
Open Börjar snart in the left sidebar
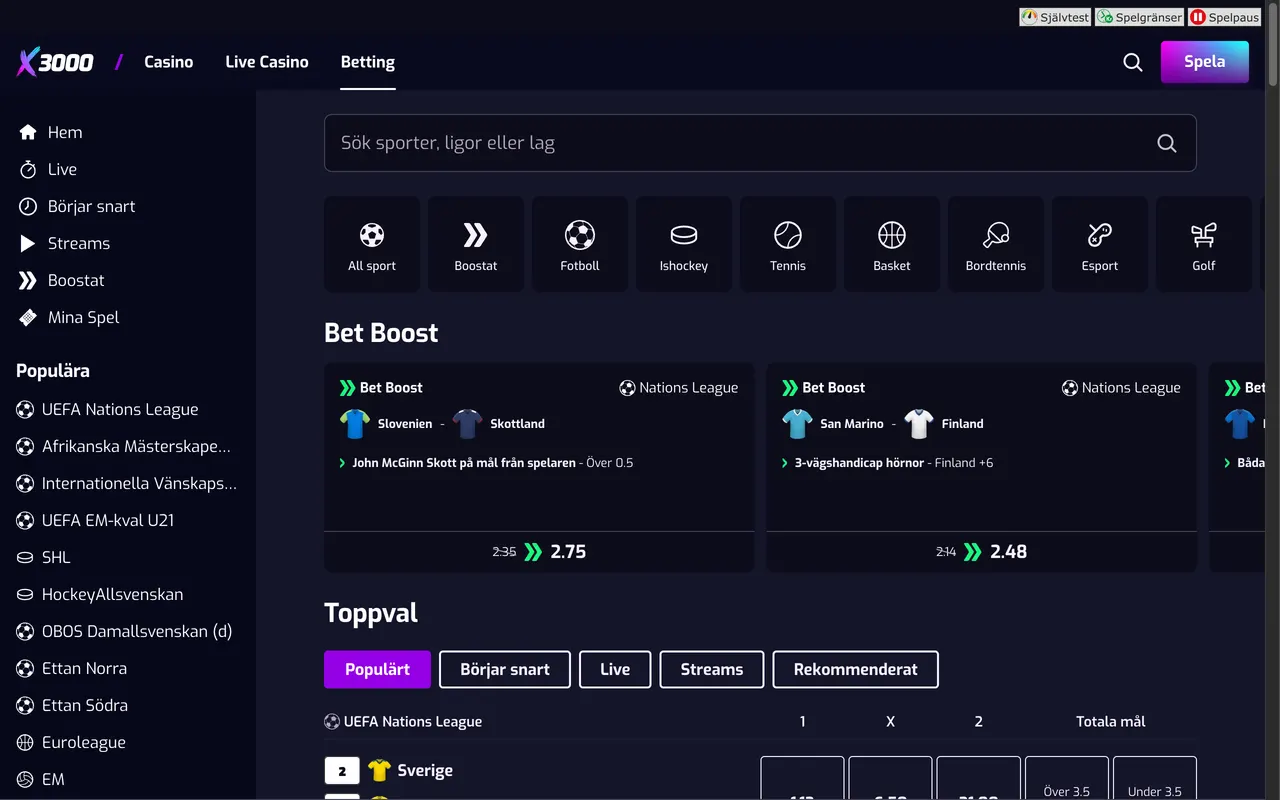click(x=77, y=206)
